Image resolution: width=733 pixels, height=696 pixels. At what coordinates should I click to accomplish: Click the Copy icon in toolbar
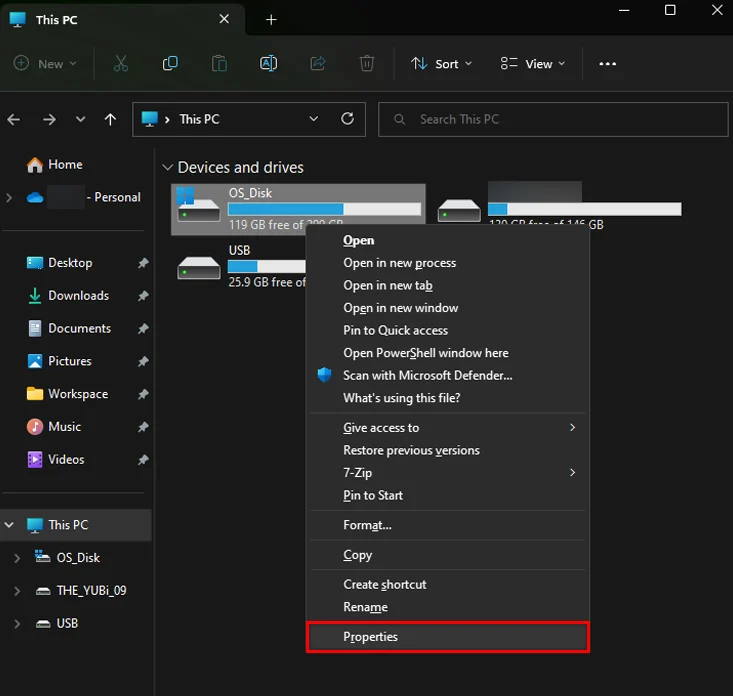[x=170, y=64]
